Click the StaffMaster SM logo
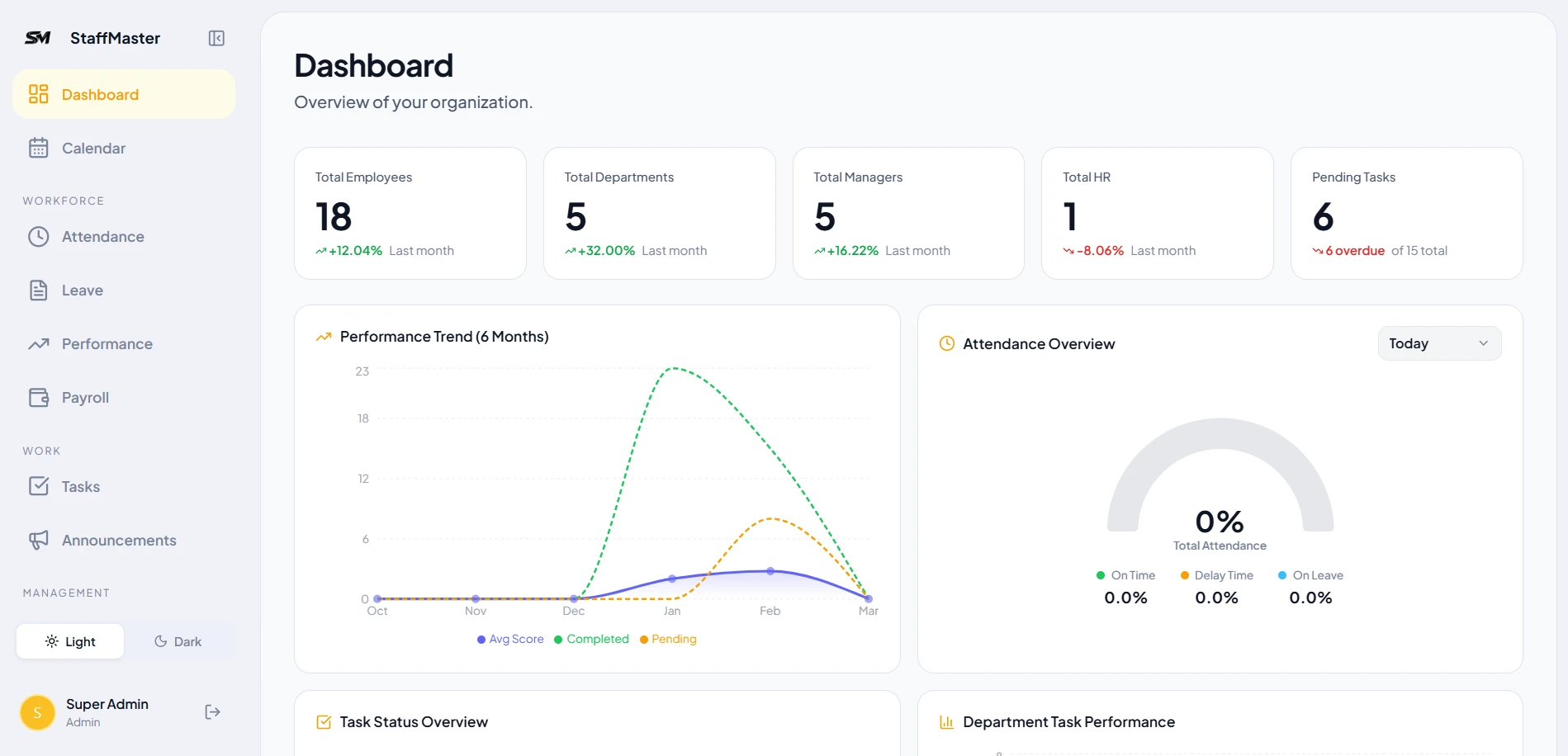1568x756 pixels. [x=38, y=38]
